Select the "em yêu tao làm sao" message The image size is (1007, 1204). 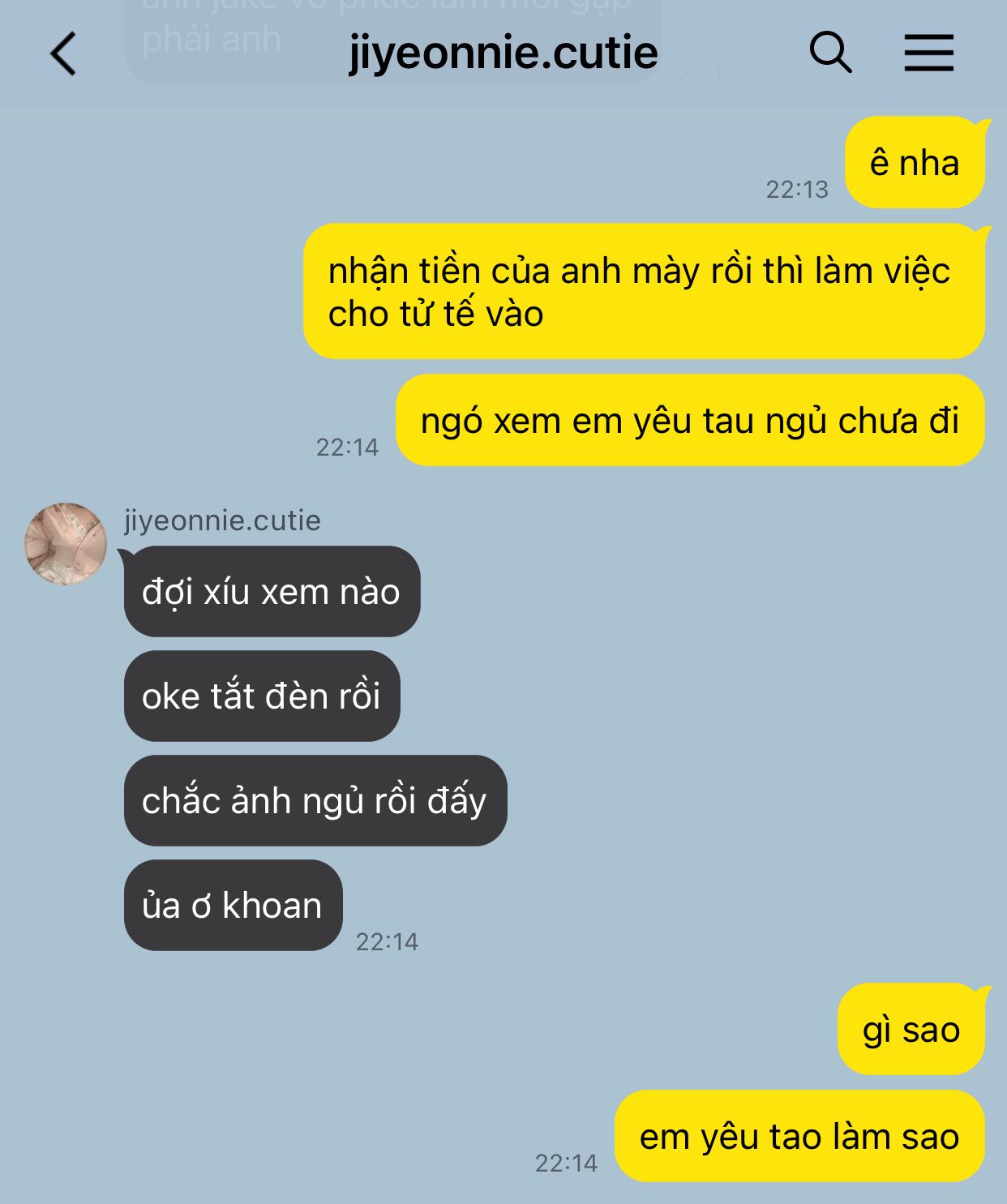tap(799, 1136)
